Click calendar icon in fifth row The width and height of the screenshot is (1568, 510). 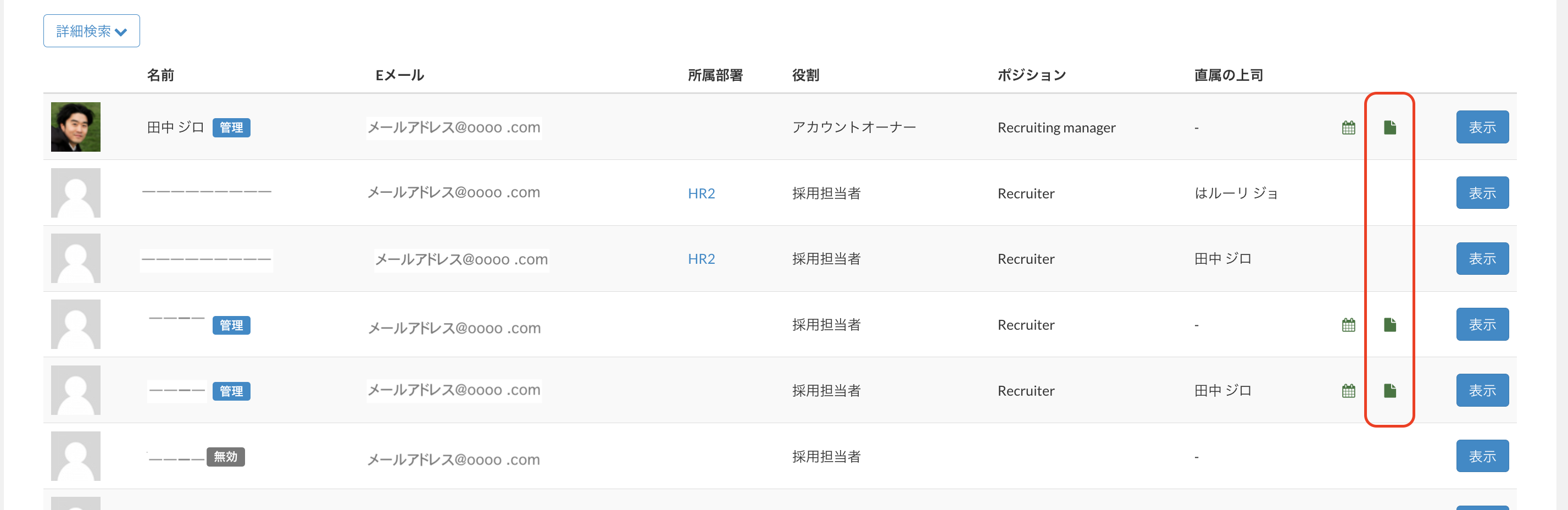(1348, 390)
